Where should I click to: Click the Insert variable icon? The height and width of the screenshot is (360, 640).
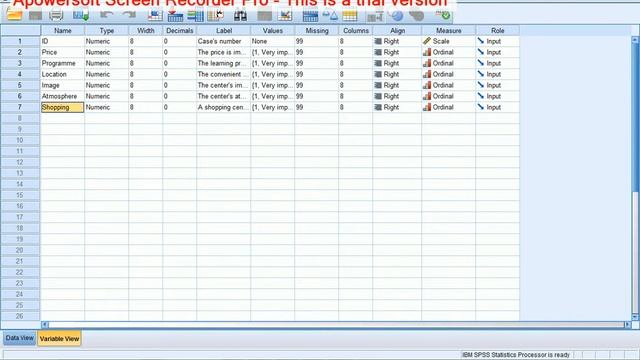[285, 16]
